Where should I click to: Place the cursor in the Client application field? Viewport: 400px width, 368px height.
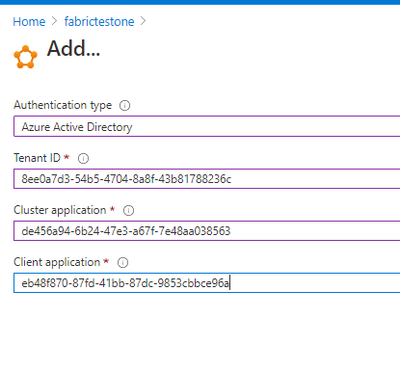click(207, 283)
